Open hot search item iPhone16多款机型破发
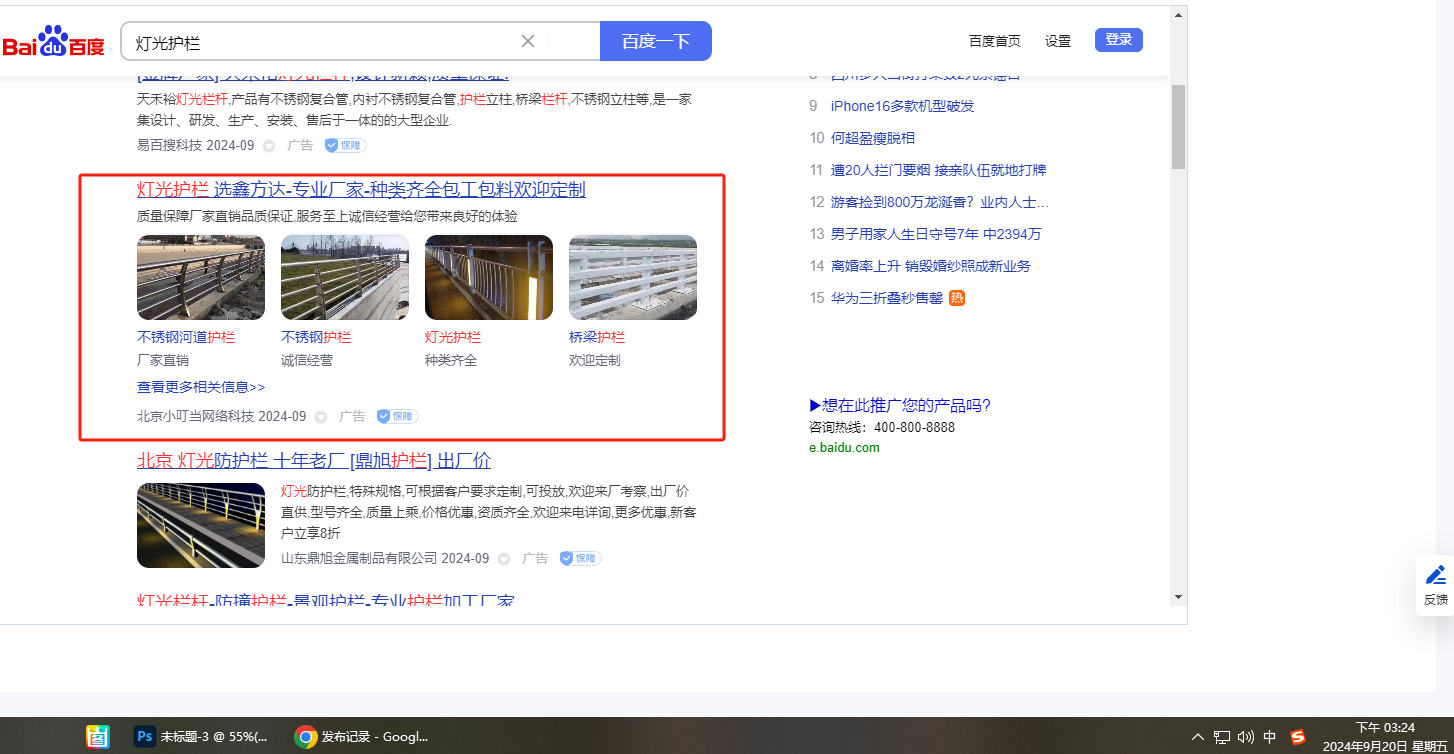The width and height of the screenshot is (1454, 754). point(902,106)
